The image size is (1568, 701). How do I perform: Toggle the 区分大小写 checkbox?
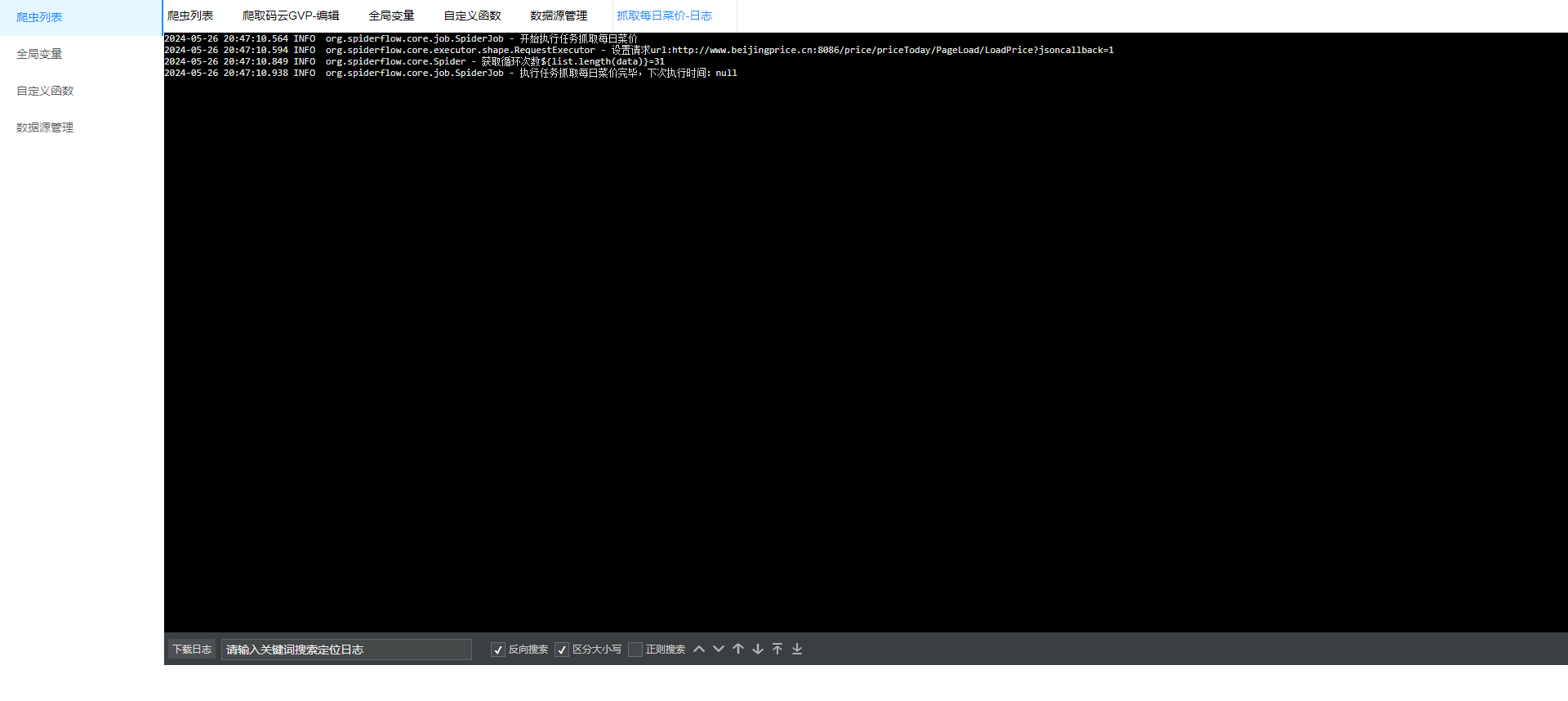pos(562,650)
